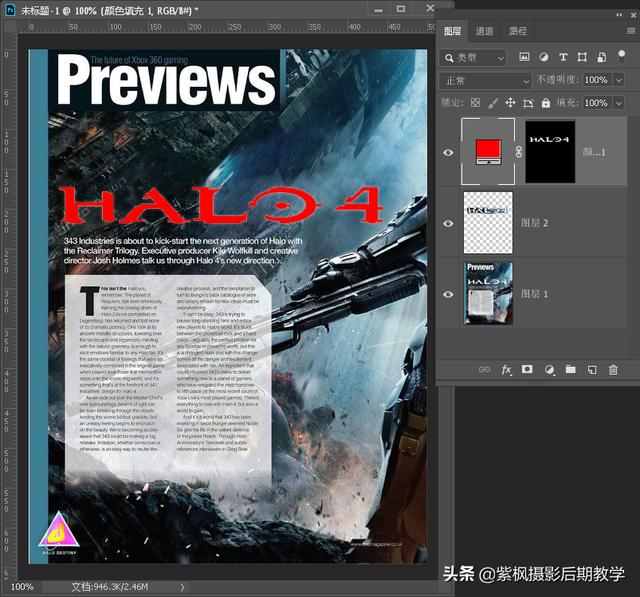Hide the 图层 2 layer
Screen dimensions: 640x597
tap(448, 223)
